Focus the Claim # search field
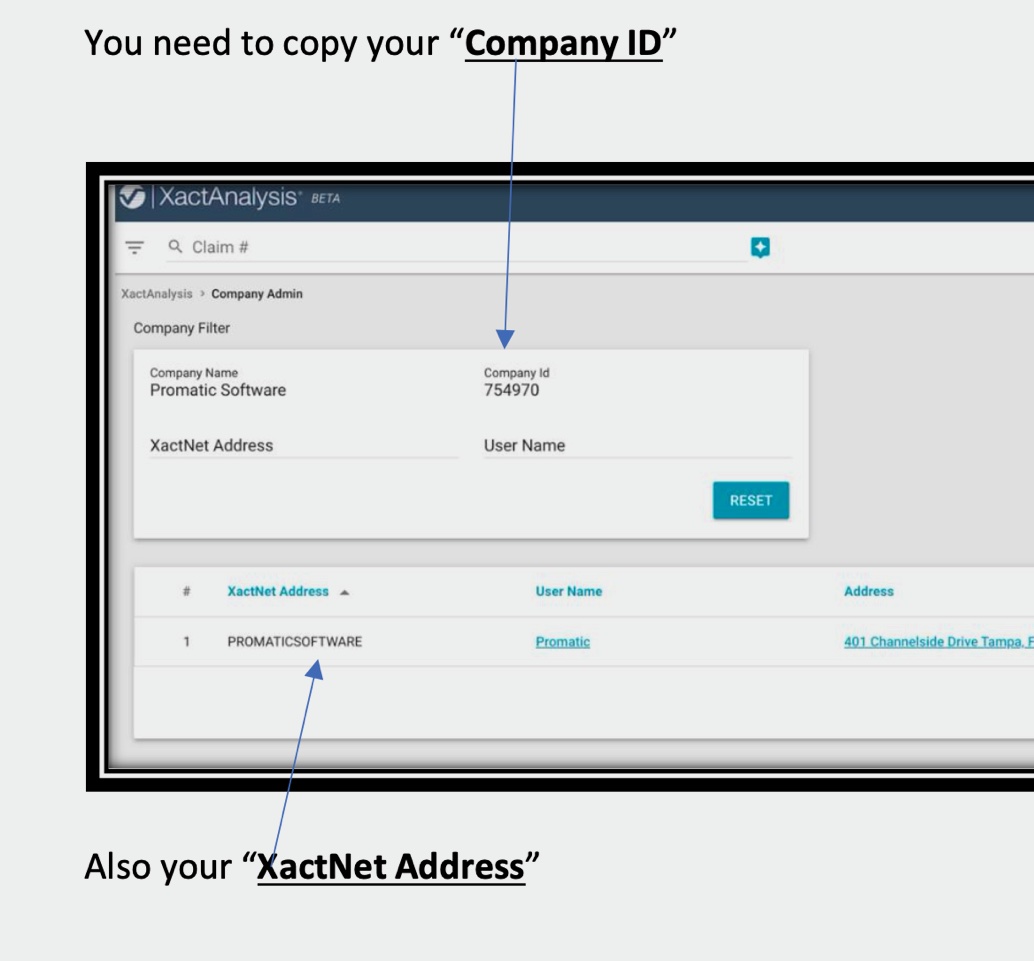The height and width of the screenshot is (961, 1034). coord(450,248)
